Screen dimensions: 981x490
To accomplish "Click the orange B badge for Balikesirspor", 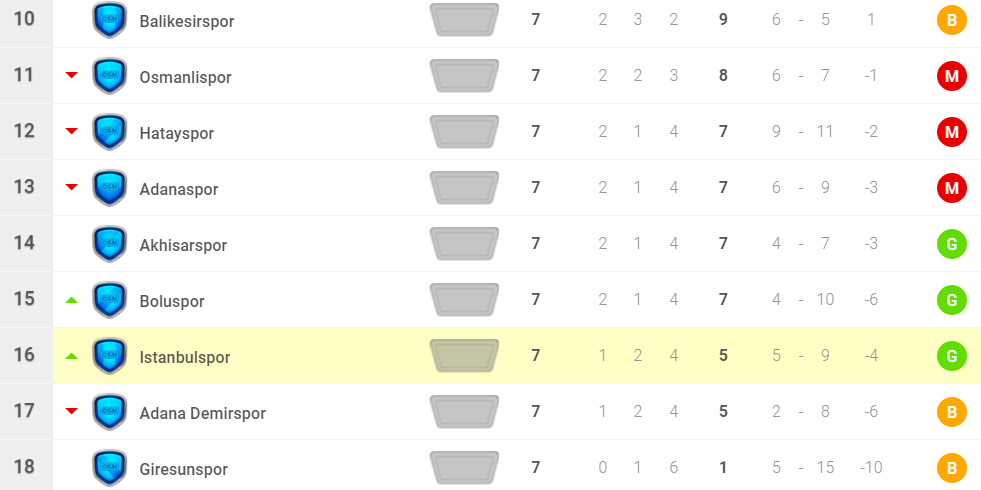I will click(x=951, y=20).
